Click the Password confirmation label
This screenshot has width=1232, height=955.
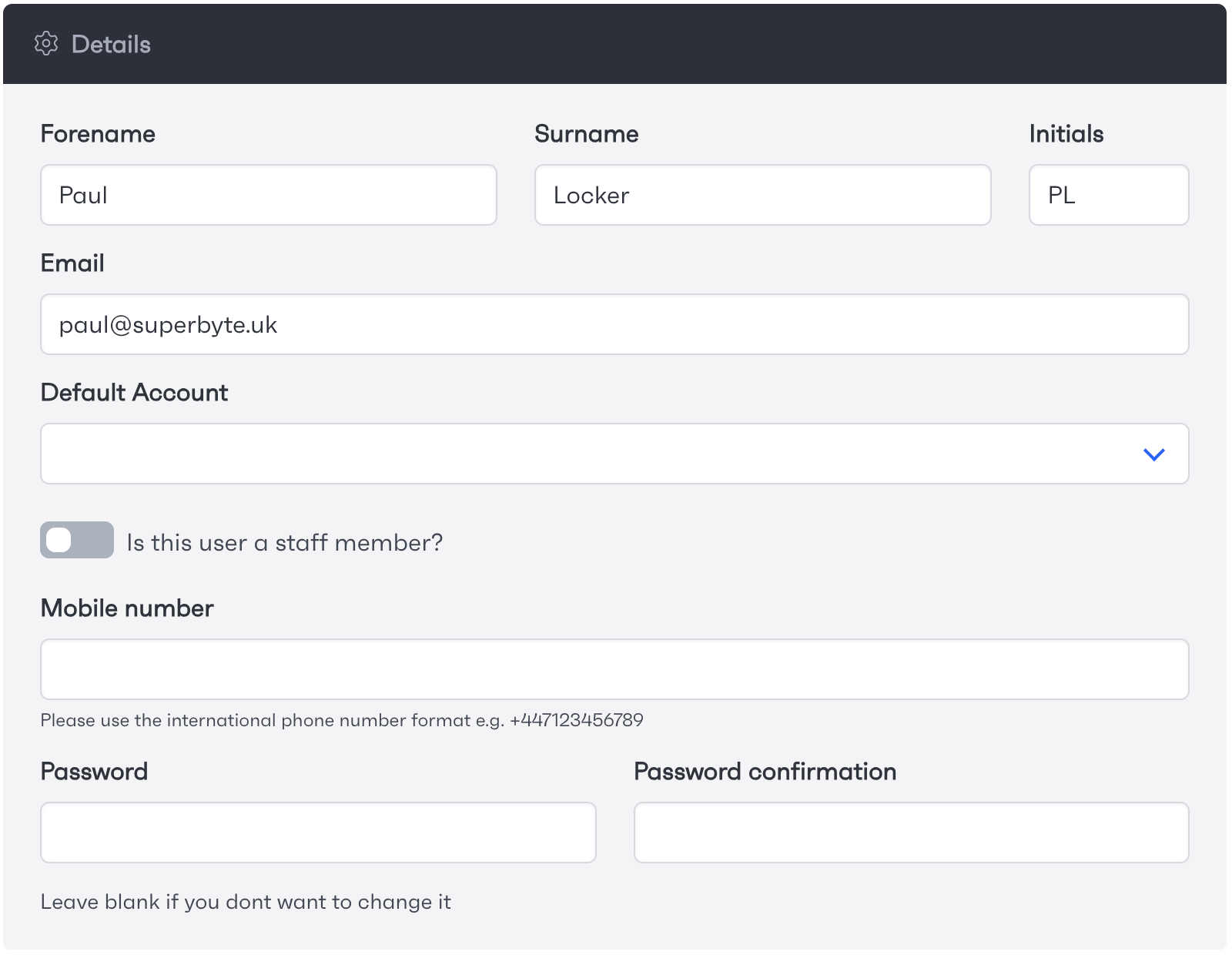(x=765, y=772)
